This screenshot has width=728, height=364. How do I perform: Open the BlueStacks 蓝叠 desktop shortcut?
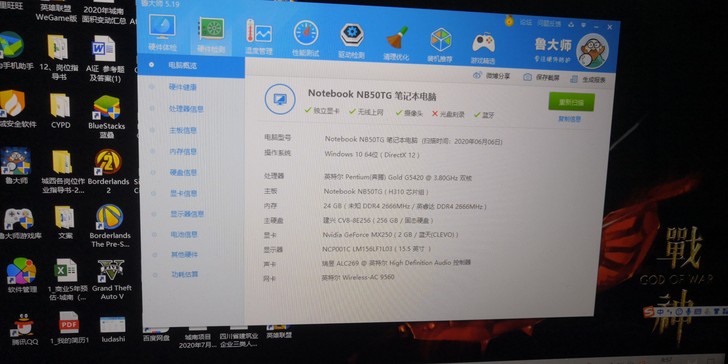click(106, 117)
